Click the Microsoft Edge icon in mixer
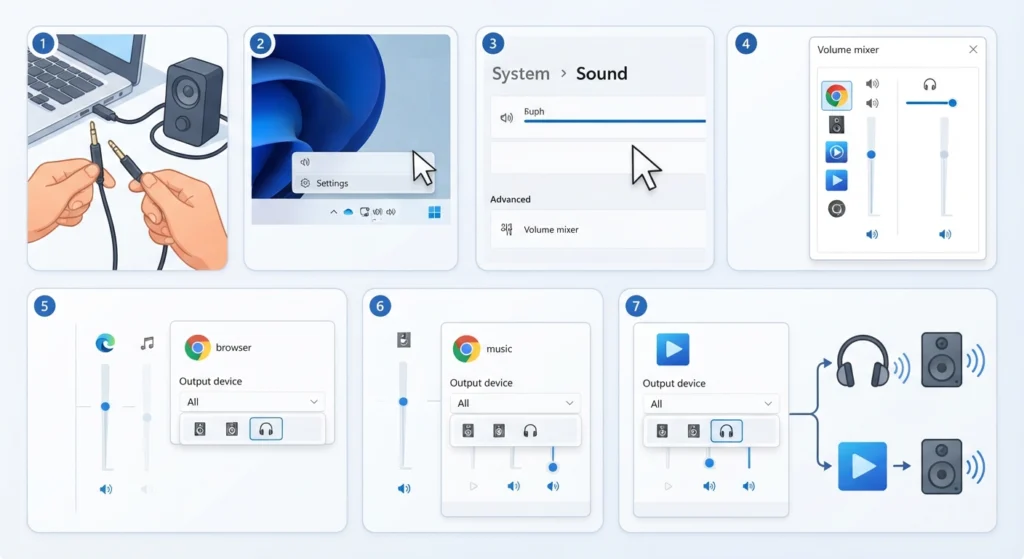The height and width of the screenshot is (559, 1024). 105,343
